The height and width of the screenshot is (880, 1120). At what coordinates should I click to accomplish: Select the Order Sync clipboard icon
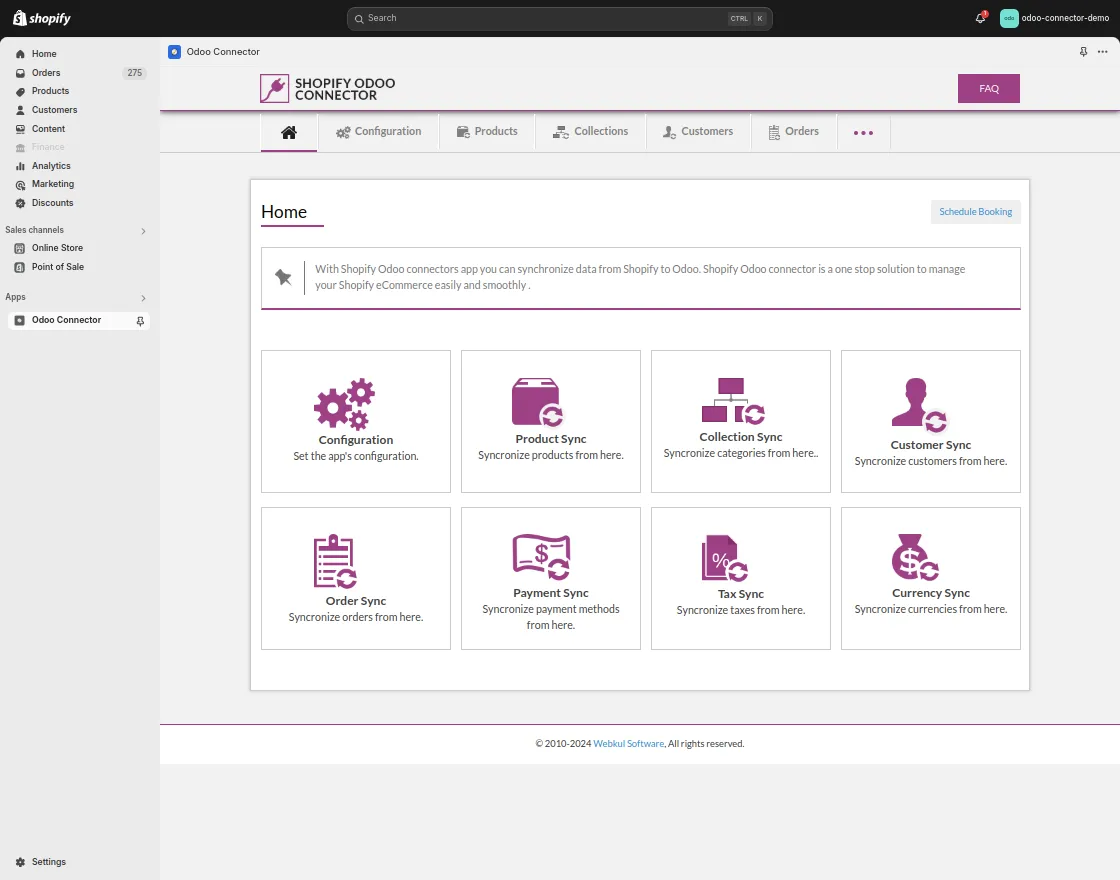pyautogui.click(x=334, y=562)
